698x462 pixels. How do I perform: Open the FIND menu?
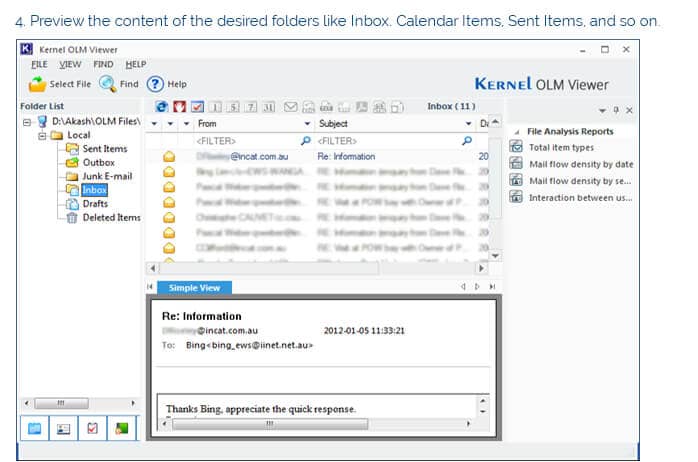tap(103, 65)
